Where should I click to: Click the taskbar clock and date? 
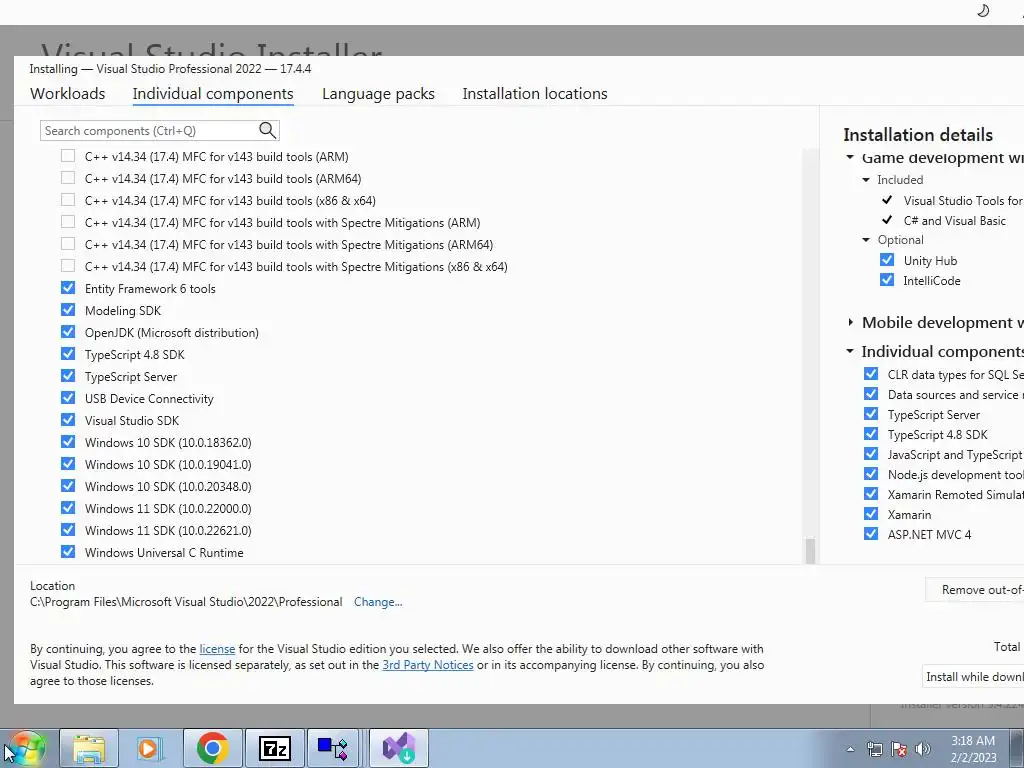pos(973,749)
